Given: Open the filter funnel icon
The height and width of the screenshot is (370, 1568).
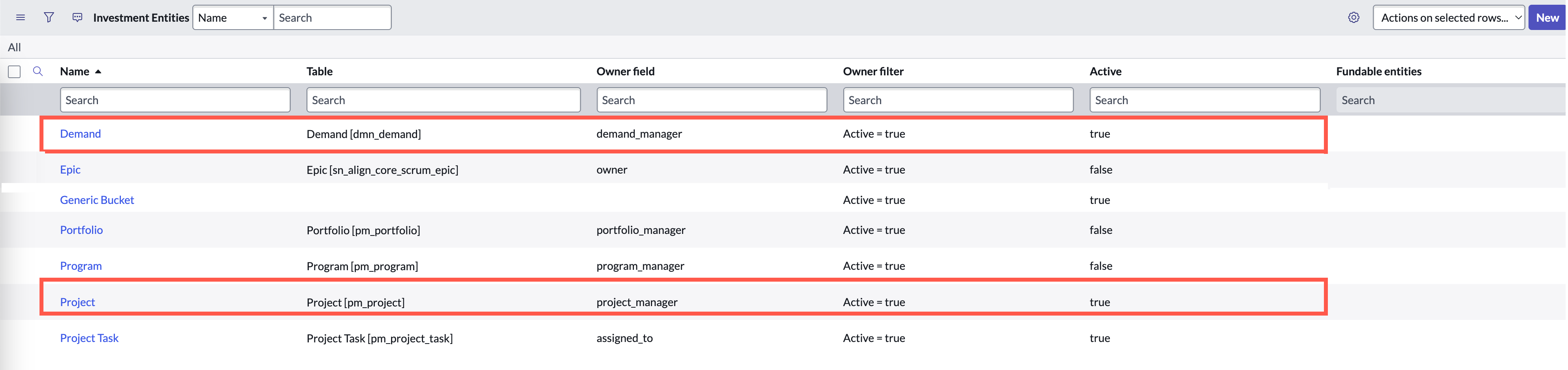Looking at the screenshot, I should [x=49, y=18].
